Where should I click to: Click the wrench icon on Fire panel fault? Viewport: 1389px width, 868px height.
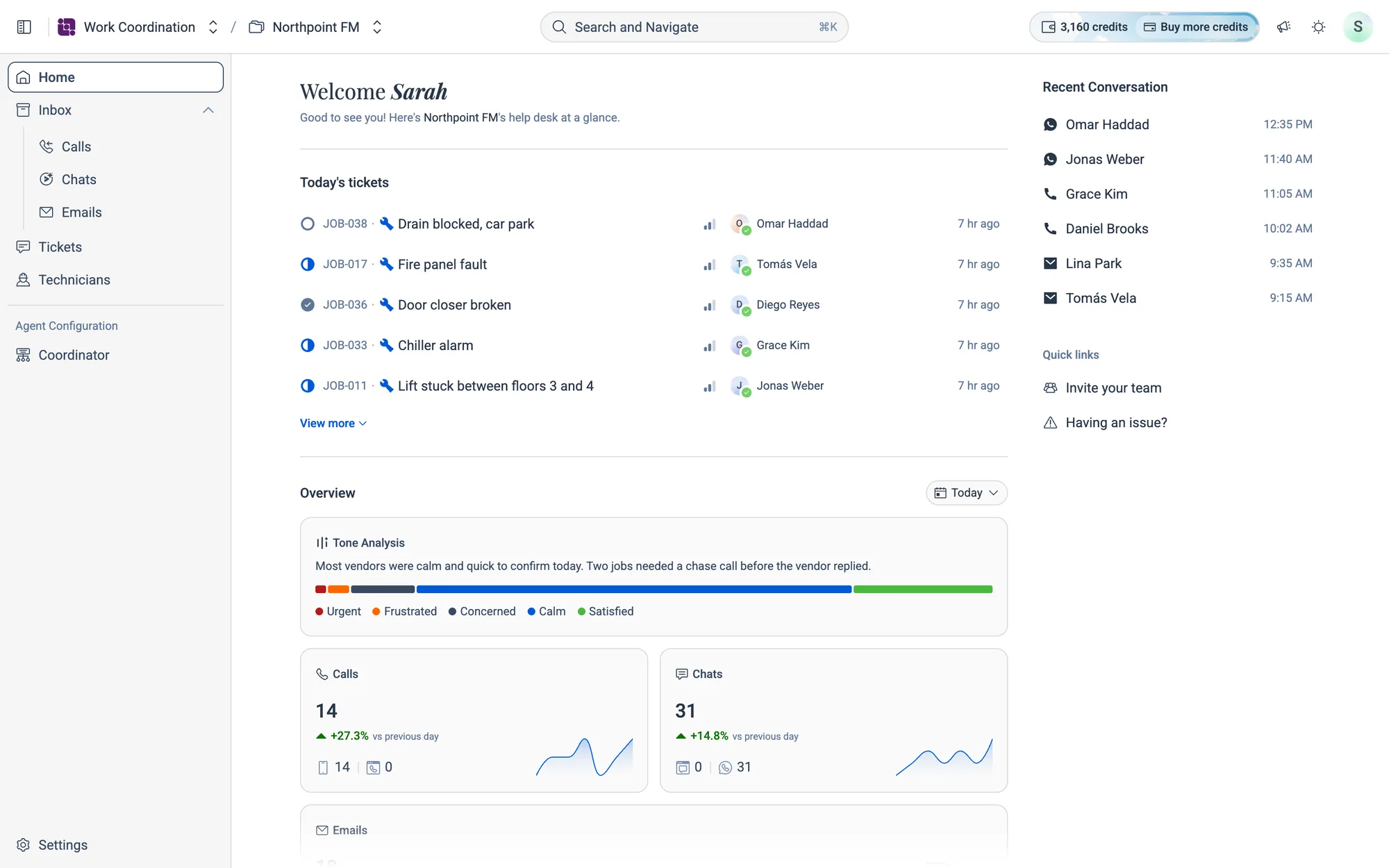[x=387, y=264]
